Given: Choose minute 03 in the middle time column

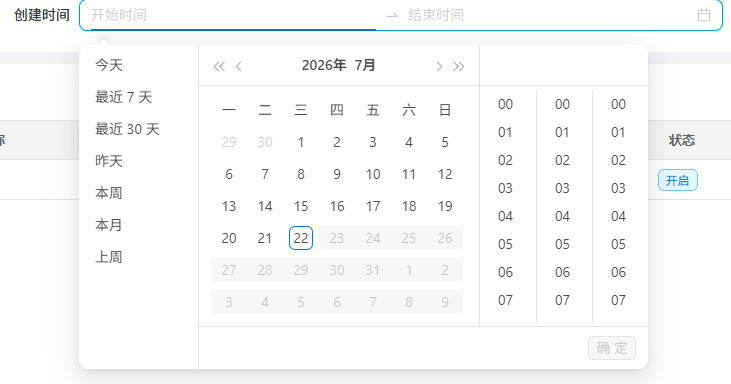Looking at the screenshot, I should (x=562, y=188).
